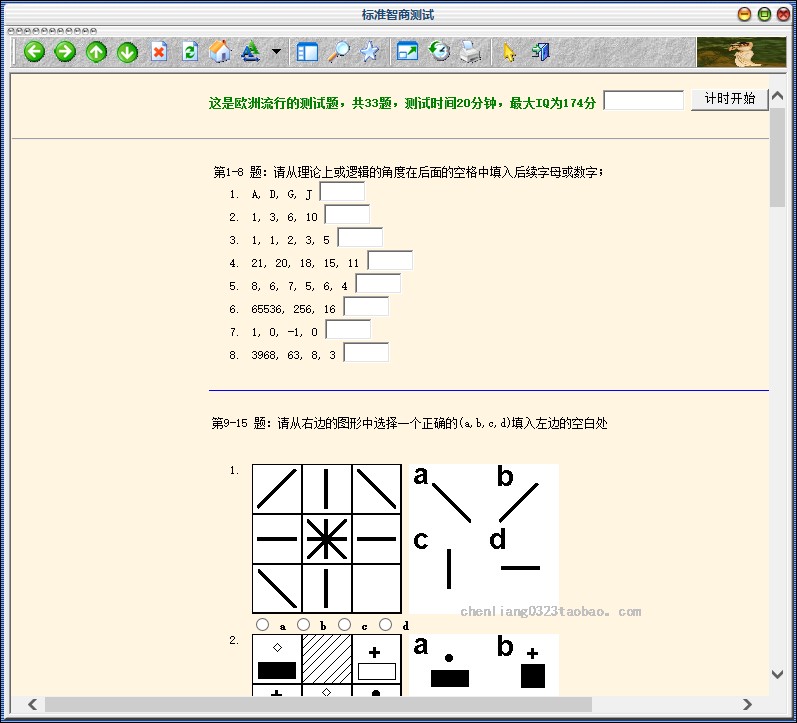Click the 3x3 line pattern grid puzzle

327,538
